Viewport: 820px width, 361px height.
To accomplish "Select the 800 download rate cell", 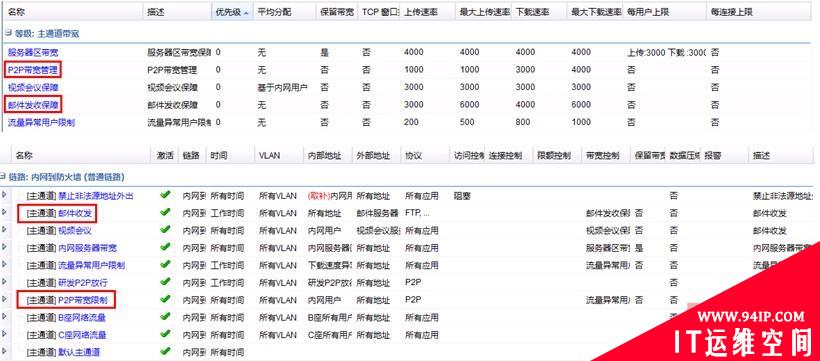I will click(x=523, y=122).
